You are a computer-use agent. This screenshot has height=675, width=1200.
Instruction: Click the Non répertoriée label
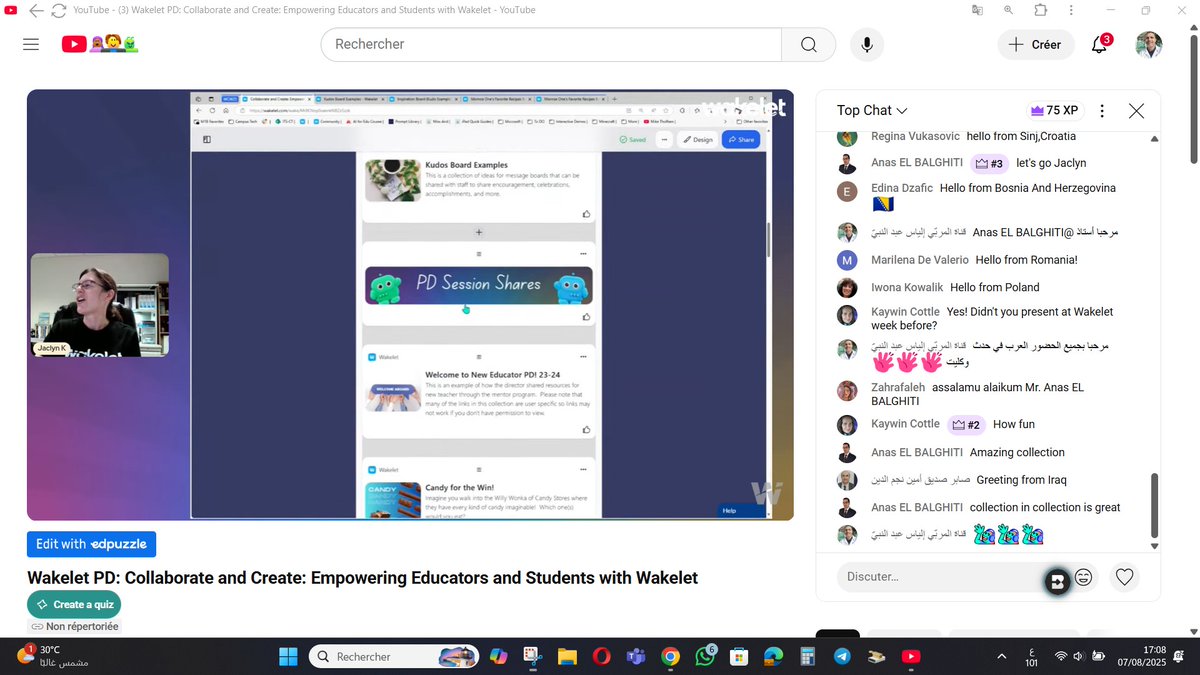point(74,627)
